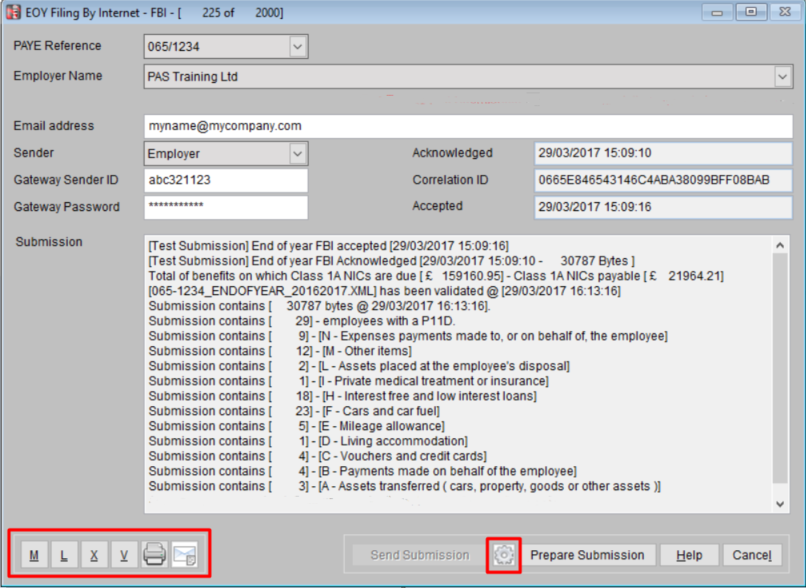This screenshot has width=806, height=588.
Task: Click the Cancel button
Action: [752, 555]
